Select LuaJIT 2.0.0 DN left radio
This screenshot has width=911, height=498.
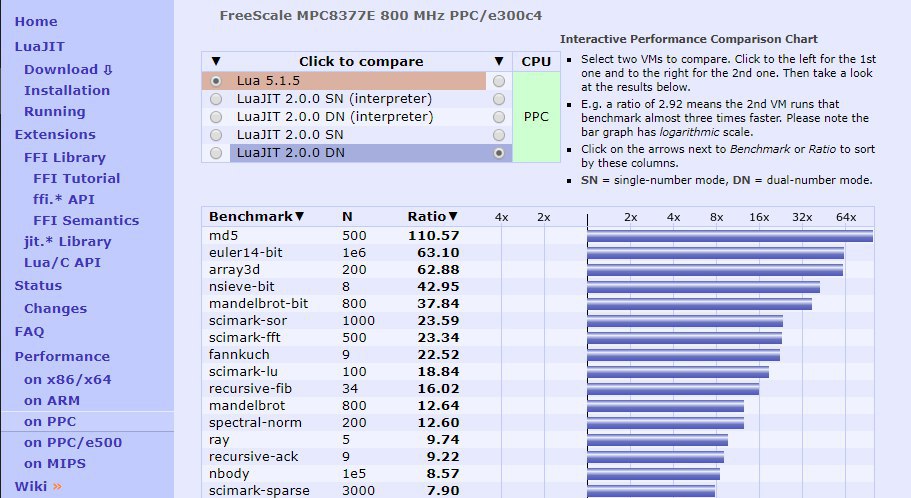click(x=216, y=153)
